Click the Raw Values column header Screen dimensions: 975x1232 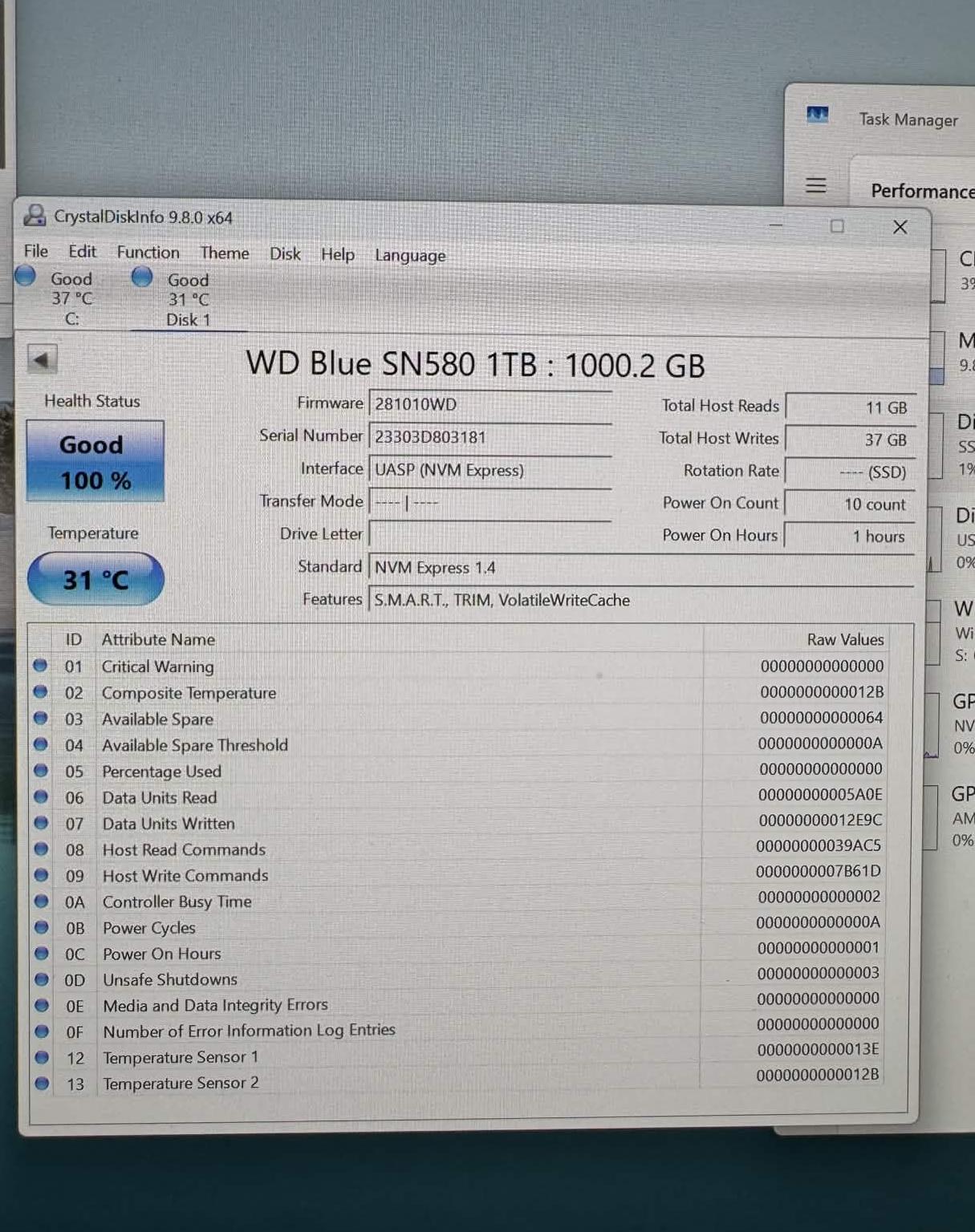click(845, 639)
